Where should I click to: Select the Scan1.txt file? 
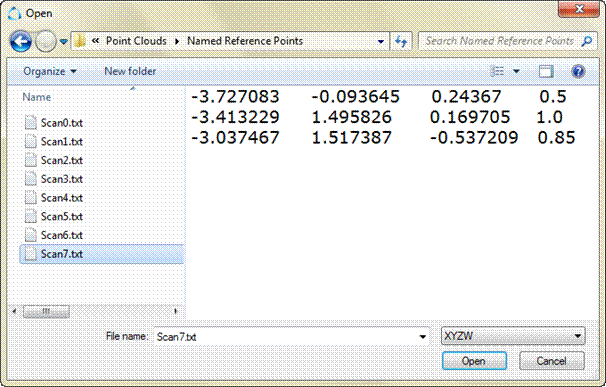(x=62, y=142)
